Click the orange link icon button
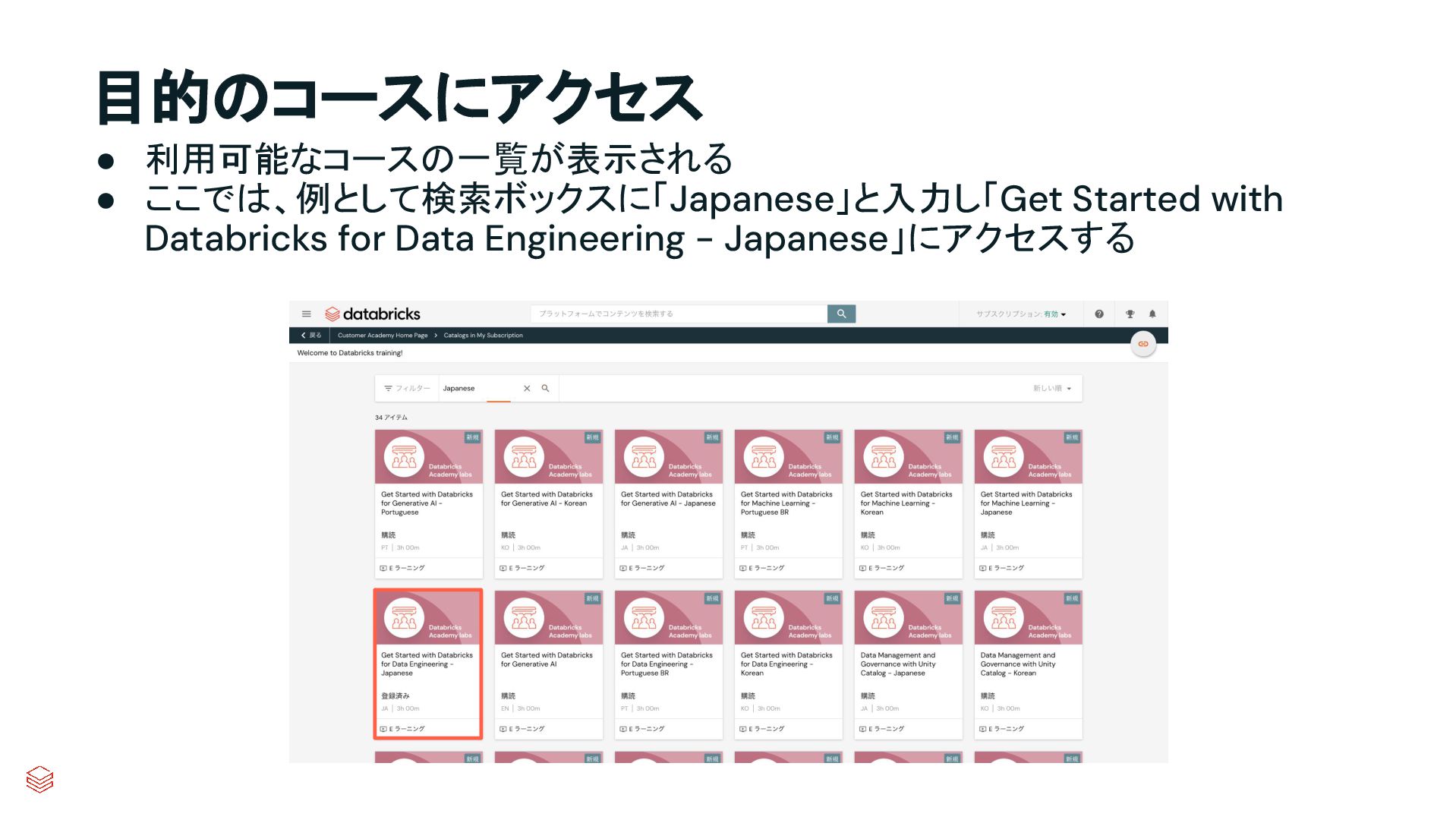The image size is (1456, 820). [1142, 344]
